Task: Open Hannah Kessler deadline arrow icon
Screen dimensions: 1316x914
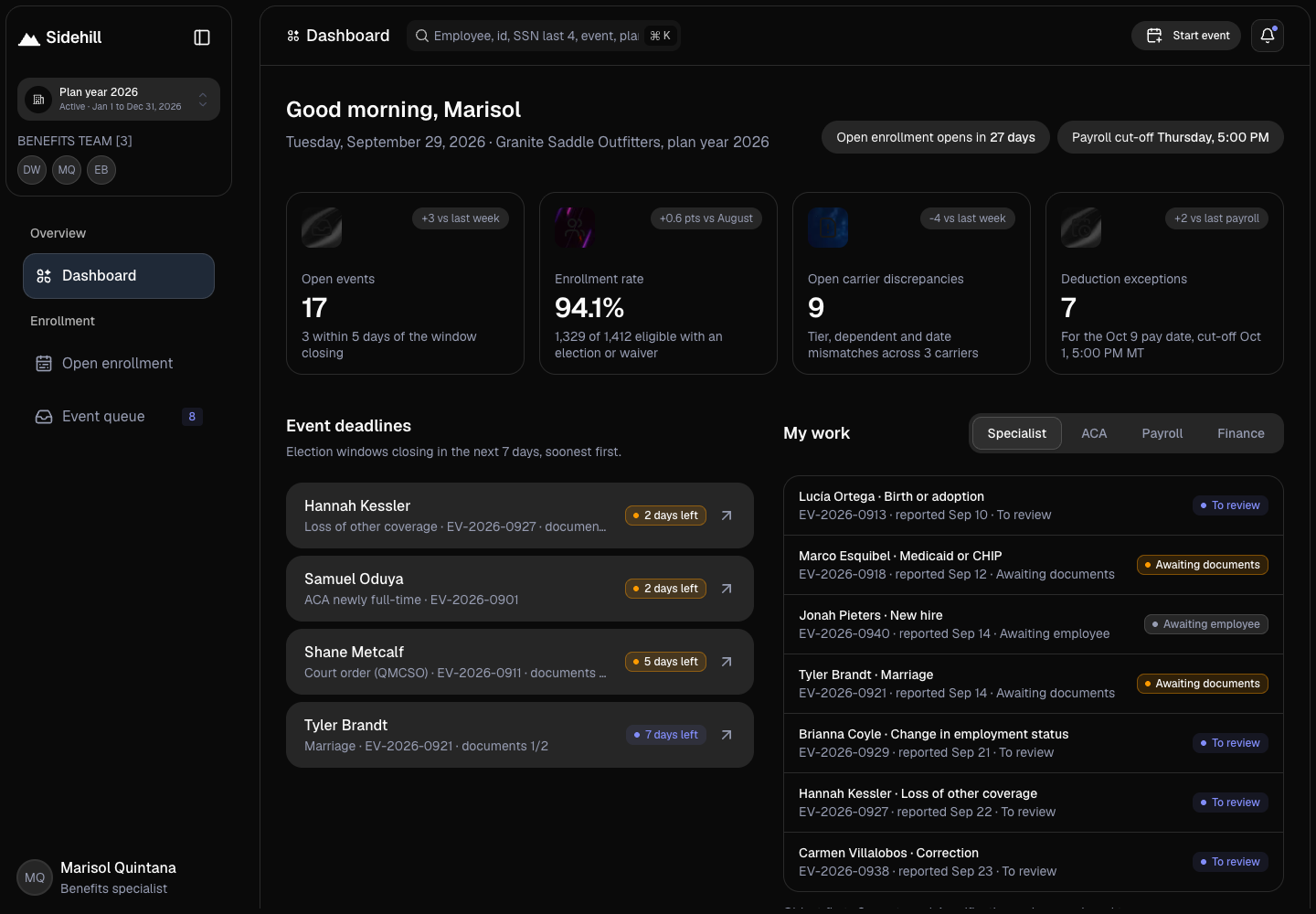Action: (x=727, y=515)
